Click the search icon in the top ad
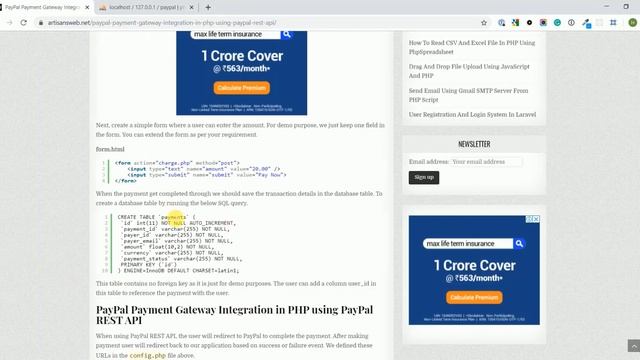The height and width of the screenshot is (360, 640). 287,34
